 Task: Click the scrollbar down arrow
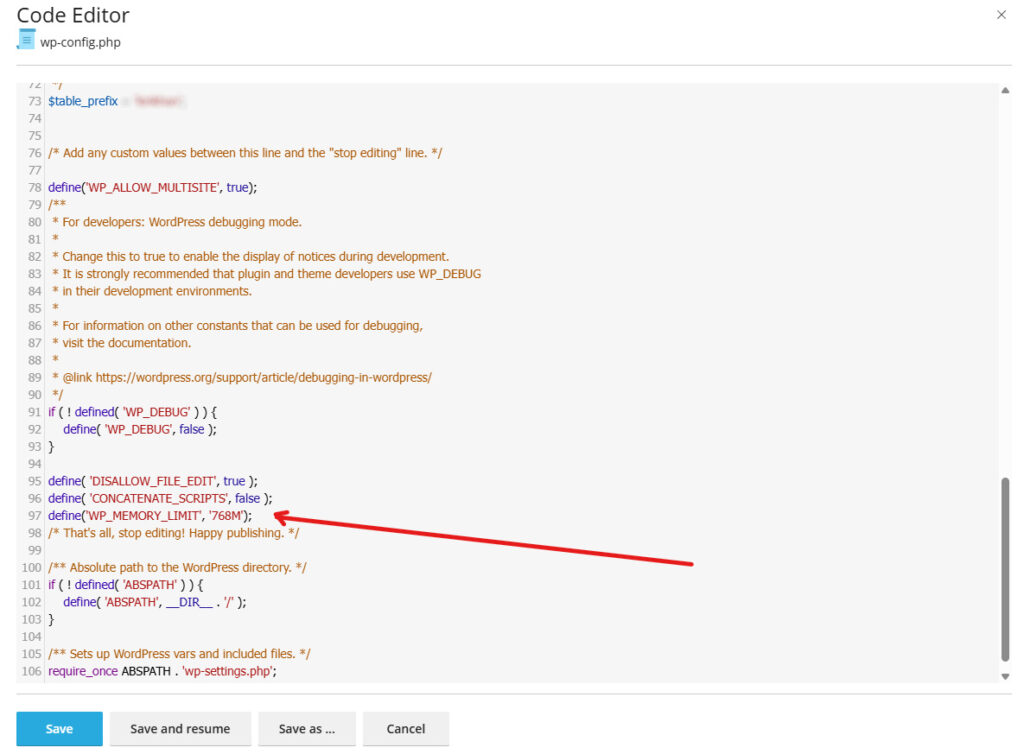click(x=1005, y=676)
